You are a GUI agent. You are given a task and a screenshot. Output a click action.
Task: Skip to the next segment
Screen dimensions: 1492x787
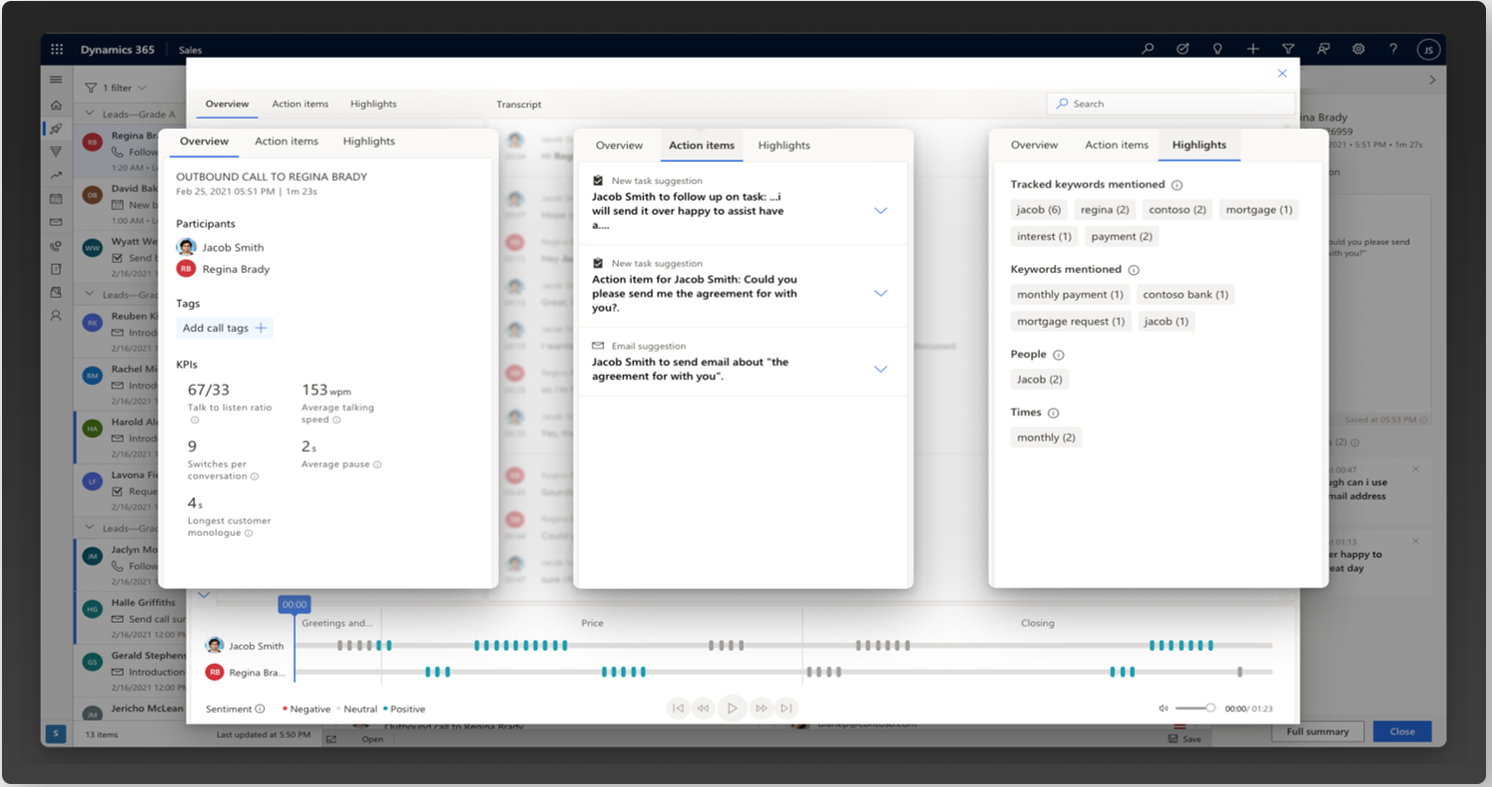787,708
